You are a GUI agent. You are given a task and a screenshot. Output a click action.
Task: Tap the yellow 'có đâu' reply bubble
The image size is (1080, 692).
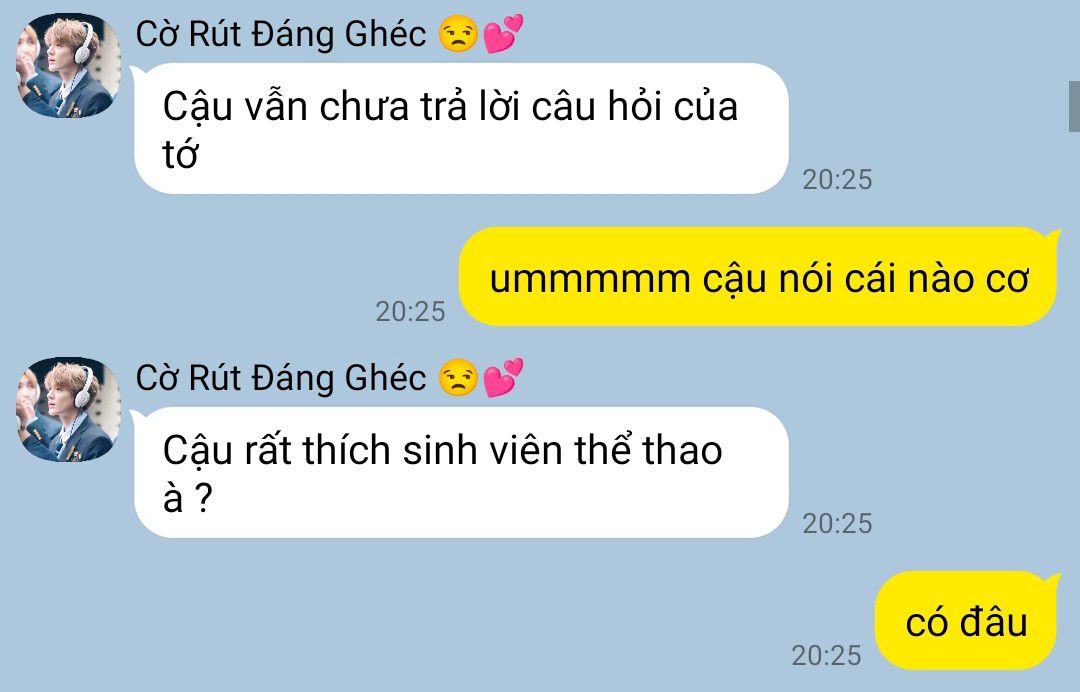[x=967, y=620]
